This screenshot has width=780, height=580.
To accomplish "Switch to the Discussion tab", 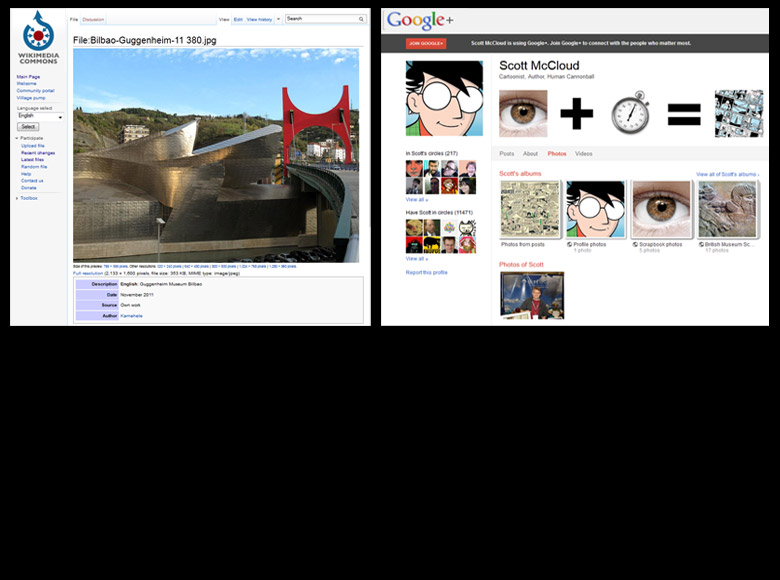I will (x=93, y=19).
